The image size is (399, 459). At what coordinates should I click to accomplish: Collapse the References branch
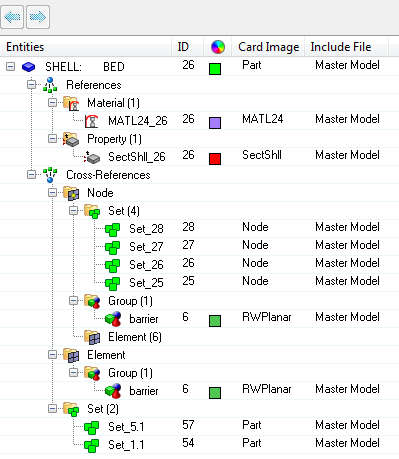(x=31, y=85)
